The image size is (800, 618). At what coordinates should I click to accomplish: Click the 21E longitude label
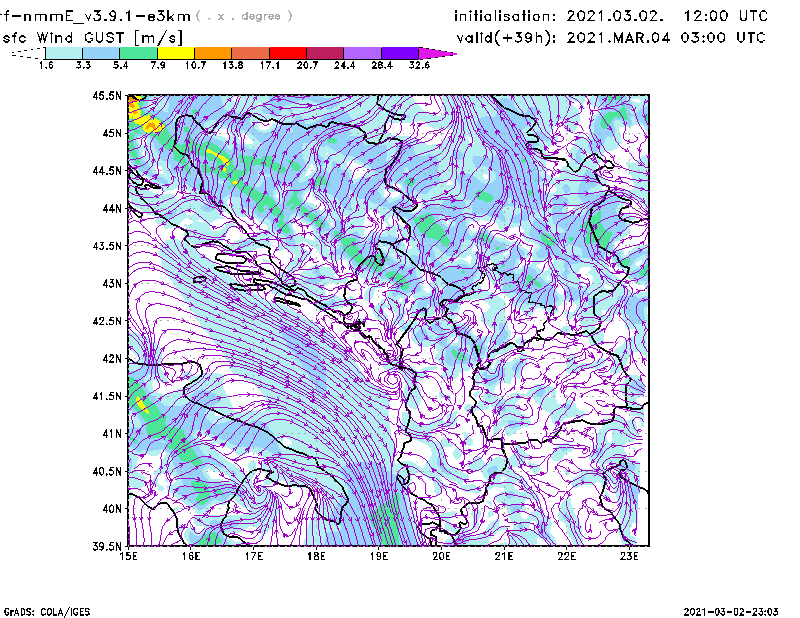pyautogui.click(x=504, y=556)
